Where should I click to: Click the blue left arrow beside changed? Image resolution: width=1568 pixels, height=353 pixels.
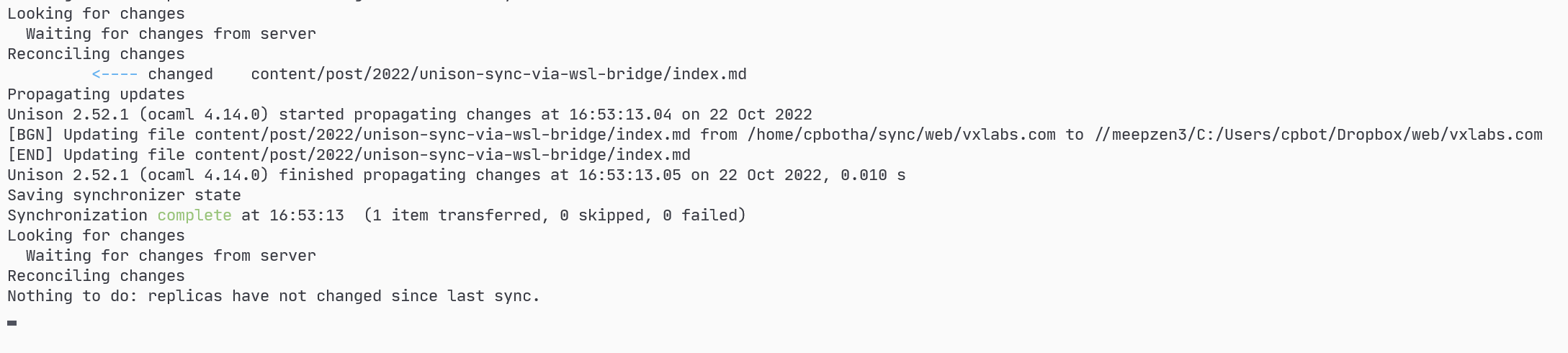115,74
